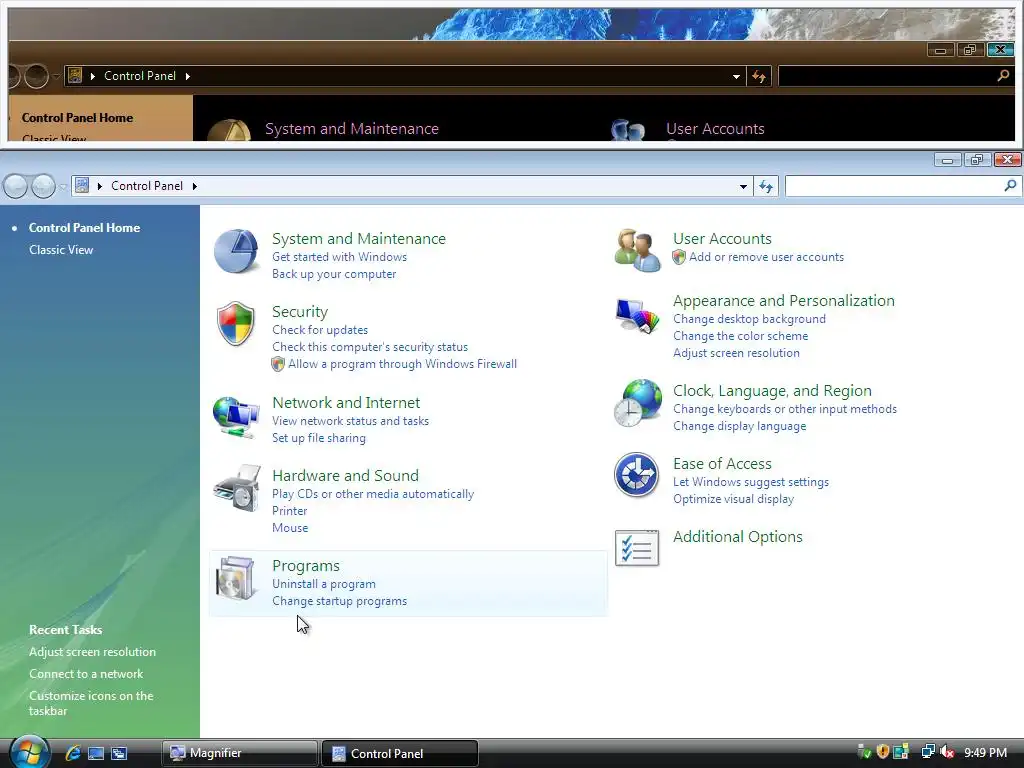Select the Control Panel taskbar button

[x=400, y=754]
